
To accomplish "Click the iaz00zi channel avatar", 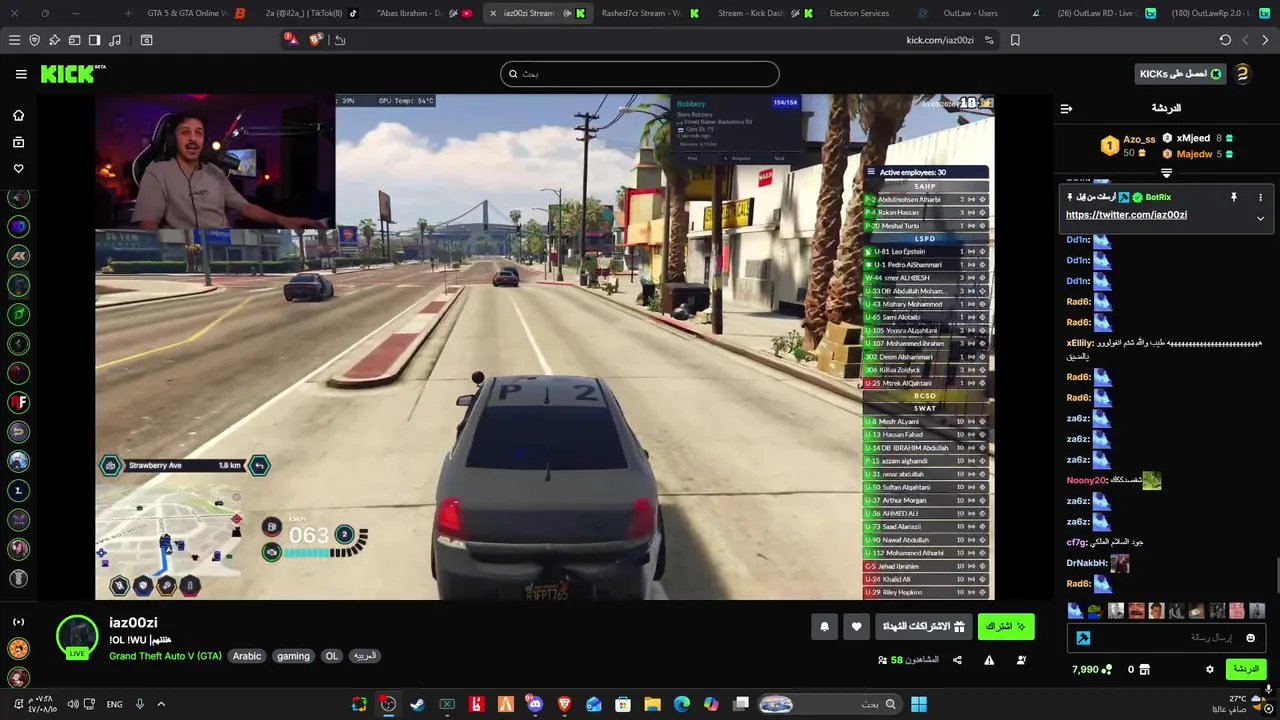I will 77,636.
